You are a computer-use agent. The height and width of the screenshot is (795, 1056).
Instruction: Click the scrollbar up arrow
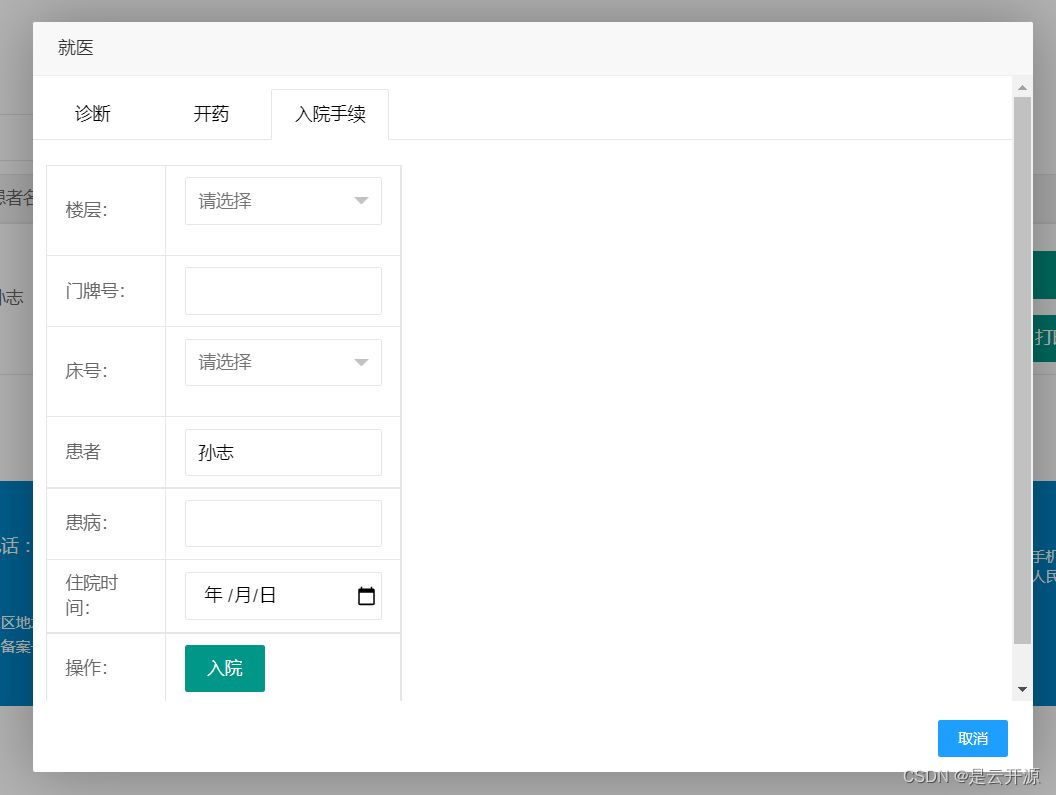click(1022, 87)
